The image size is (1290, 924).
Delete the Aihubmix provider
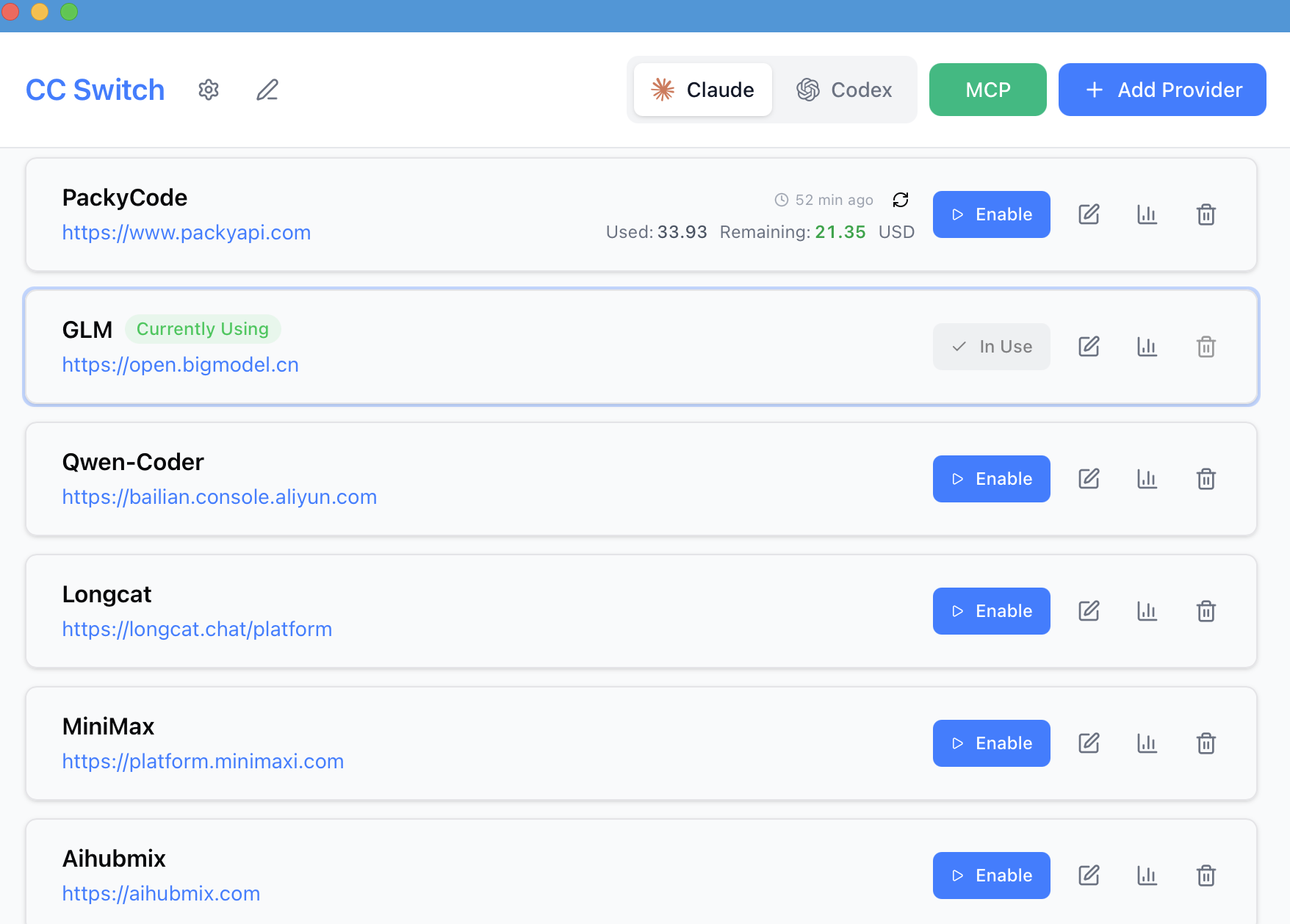pyautogui.click(x=1206, y=875)
